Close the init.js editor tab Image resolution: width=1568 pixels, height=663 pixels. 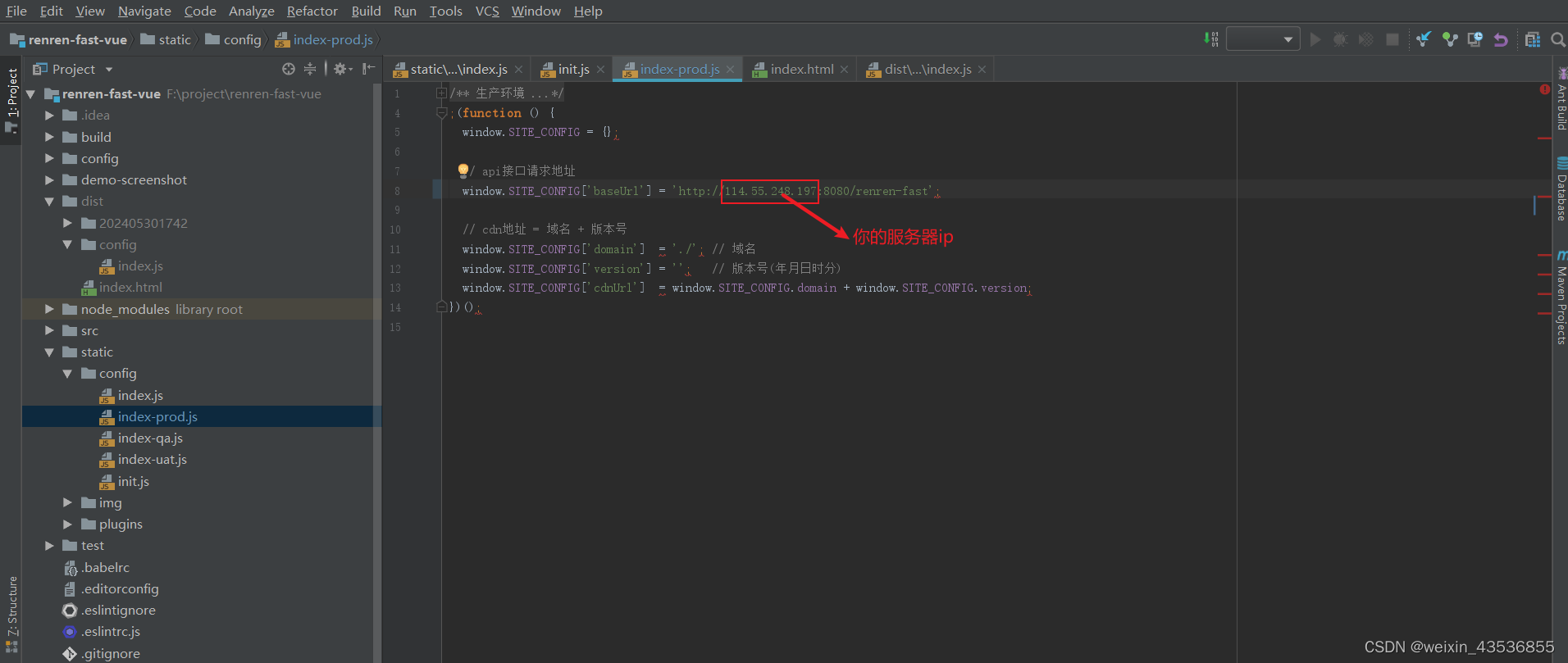click(600, 70)
